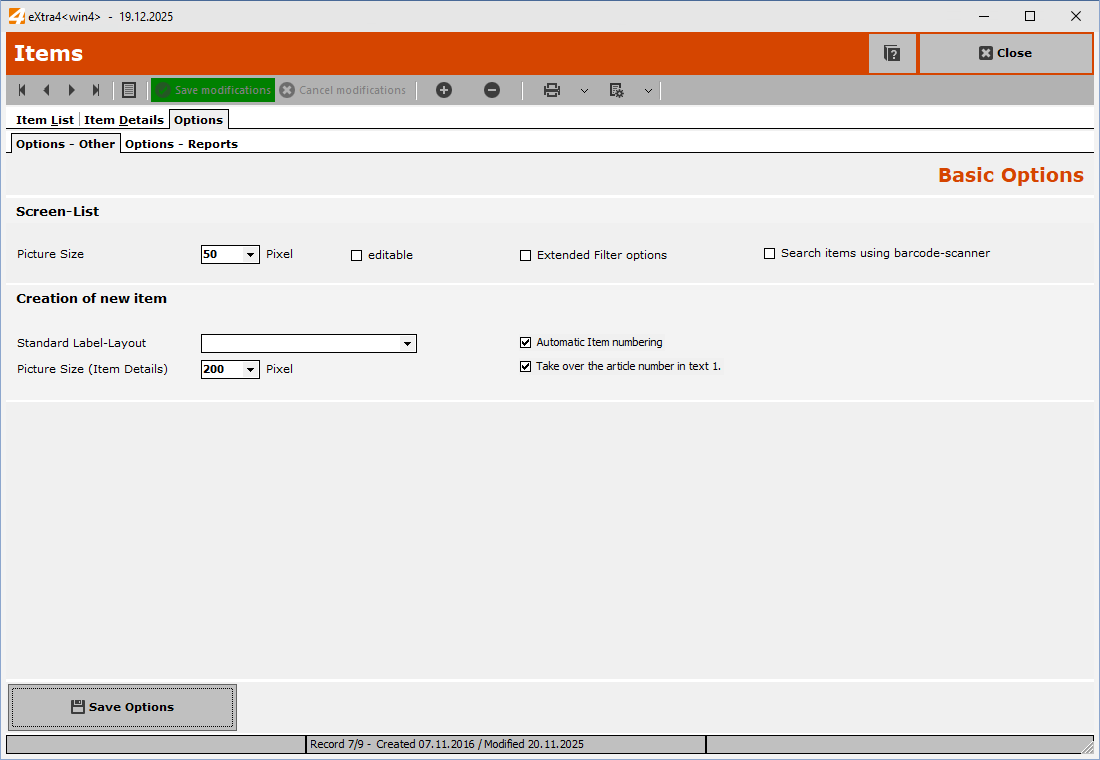Go to the next record
This screenshot has width=1100, height=760.
pyautogui.click(x=71, y=90)
